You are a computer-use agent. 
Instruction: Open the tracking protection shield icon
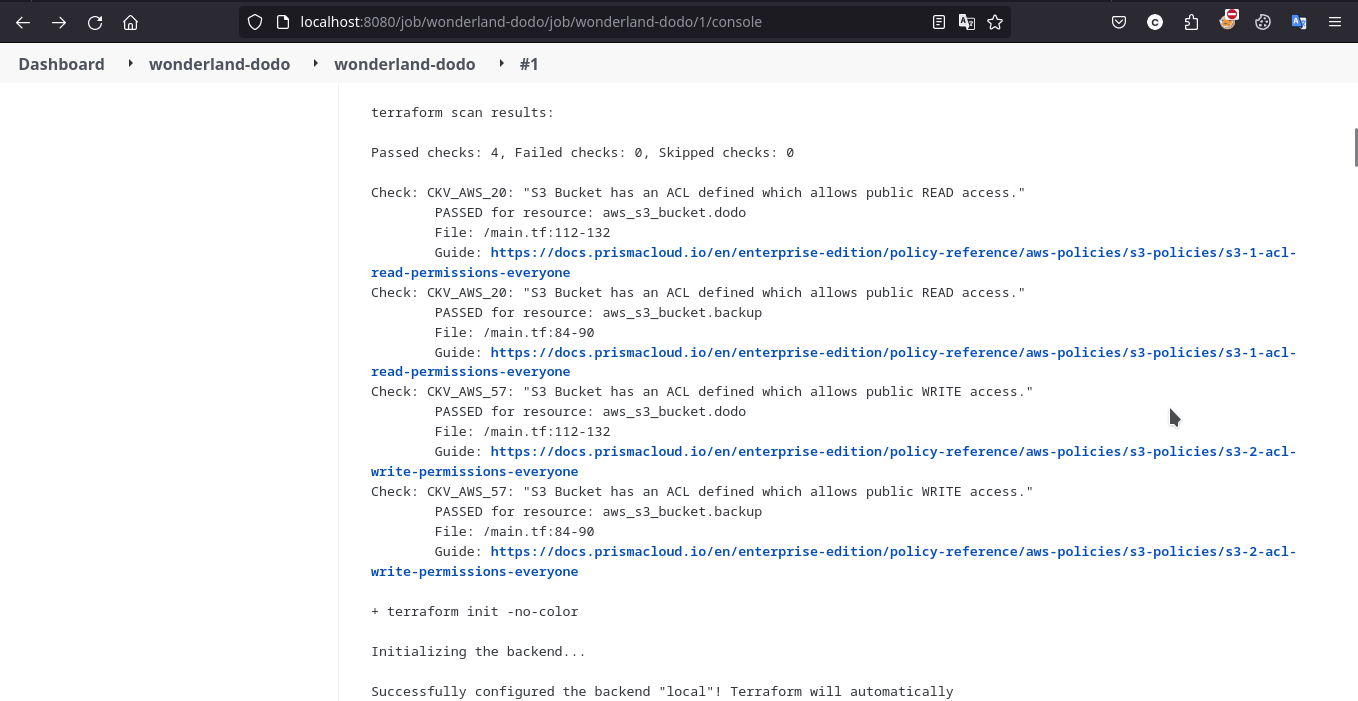pos(255,22)
